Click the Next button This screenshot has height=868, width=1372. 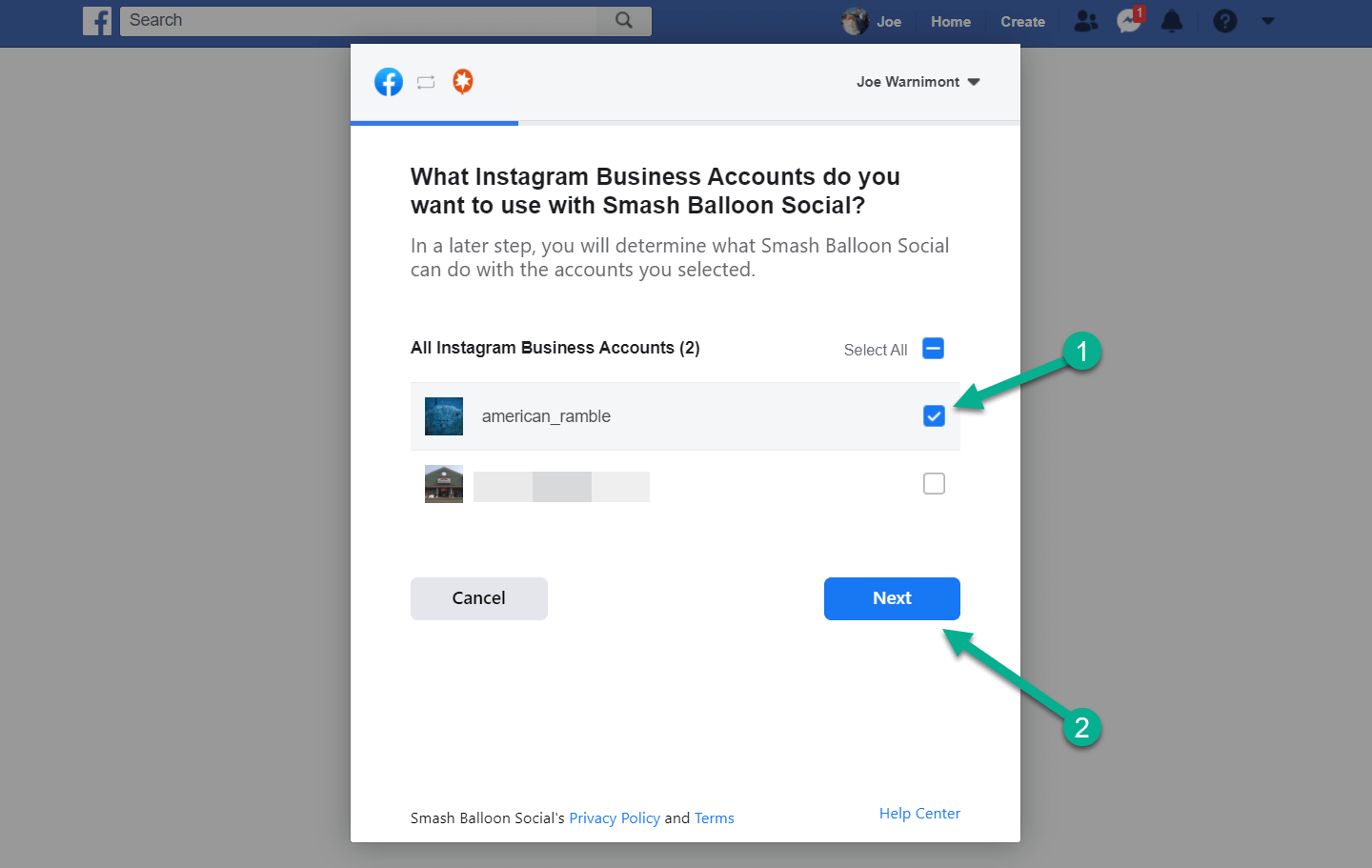tap(892, 598)
